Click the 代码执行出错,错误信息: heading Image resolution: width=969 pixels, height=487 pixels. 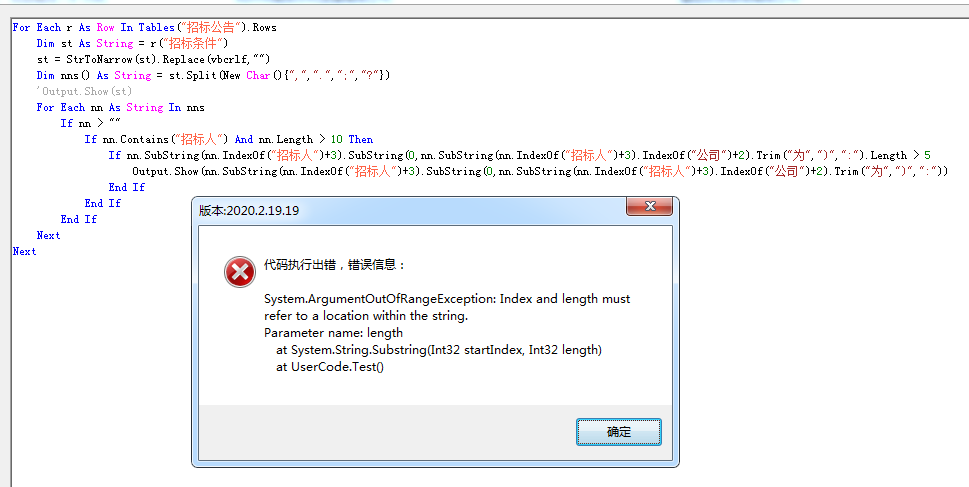click(x=334, y=265)
